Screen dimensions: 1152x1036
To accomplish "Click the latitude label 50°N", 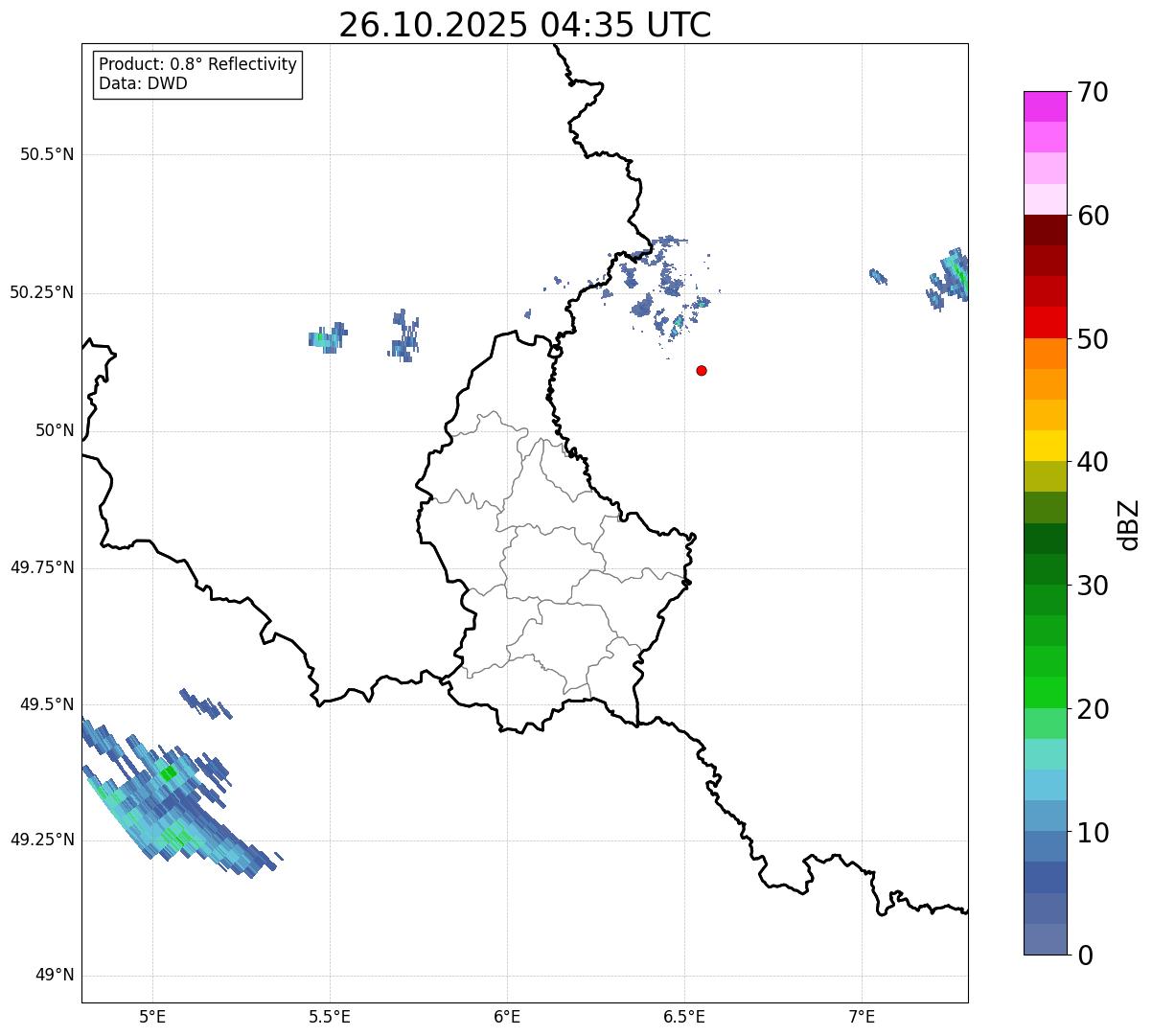I will click(55, 430).
